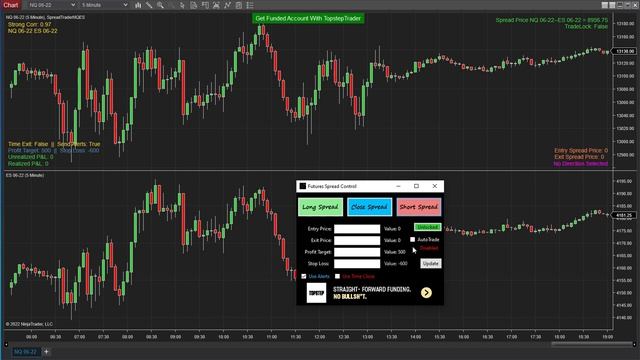Image resolution: width=640 pixels, height=360 pixels.
Task: Click the SpreadTraderNQES indicator label
Action: [66, 17]
